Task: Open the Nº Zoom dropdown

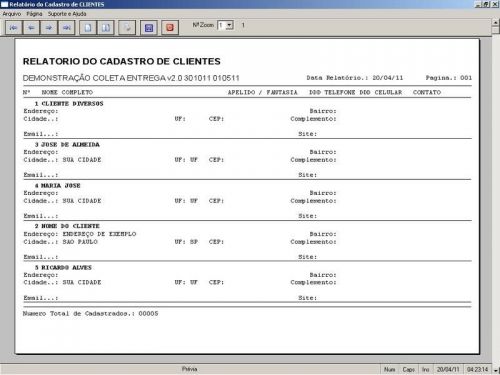Action: (229, 25)
